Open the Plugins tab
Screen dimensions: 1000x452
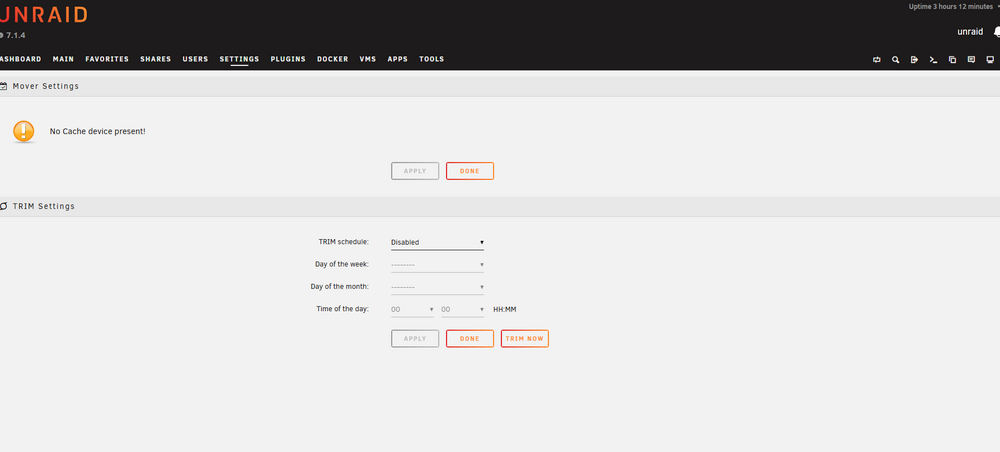tap(288, 59)
